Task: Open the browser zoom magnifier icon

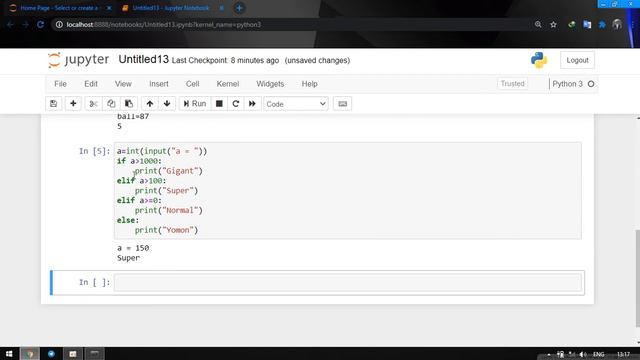Action: click(538, 24)
